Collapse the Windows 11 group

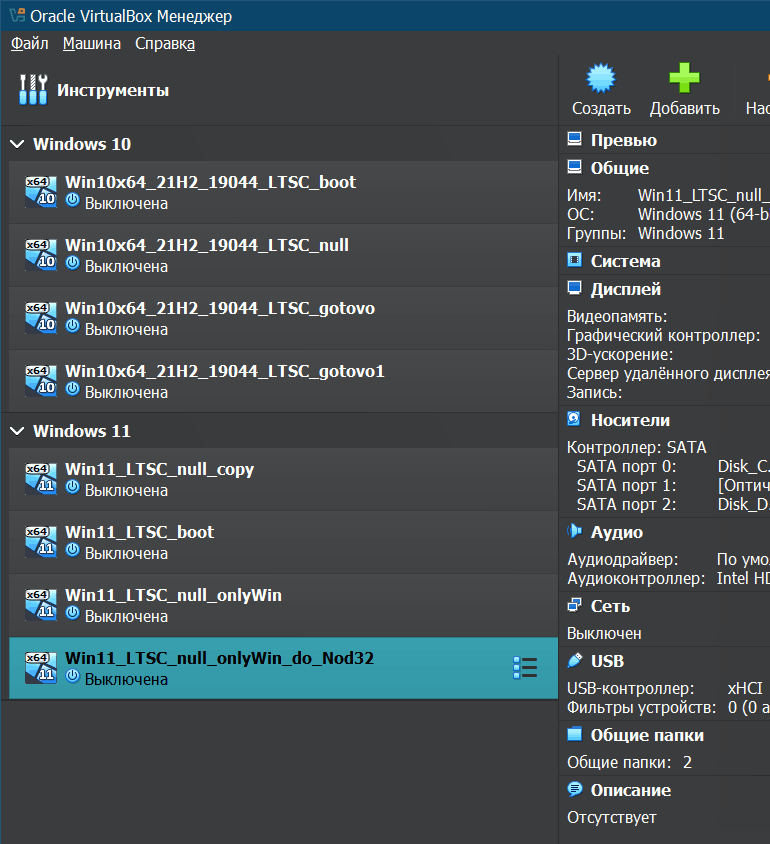17,431
